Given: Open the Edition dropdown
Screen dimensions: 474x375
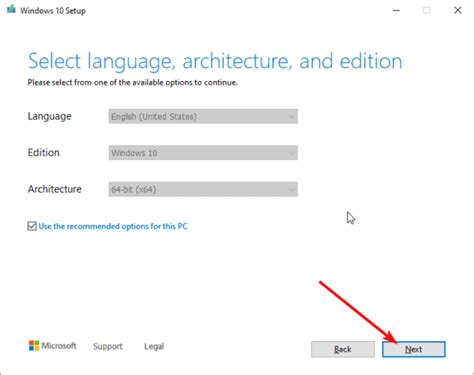Looking at the screenshot, I should coord(203,153).
